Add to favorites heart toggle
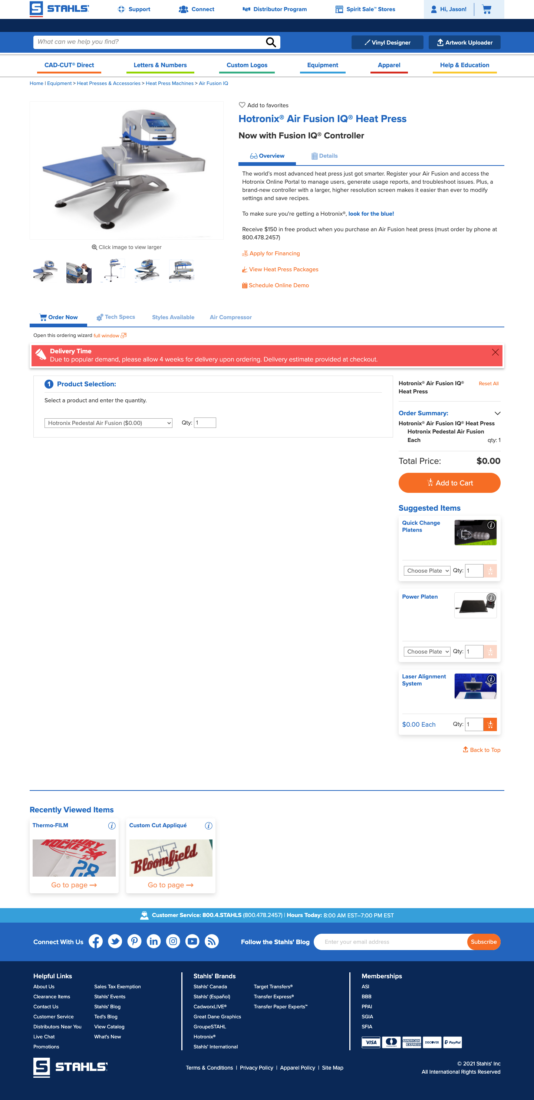This screenshot has width=534, height=1100. click(242, 105)
